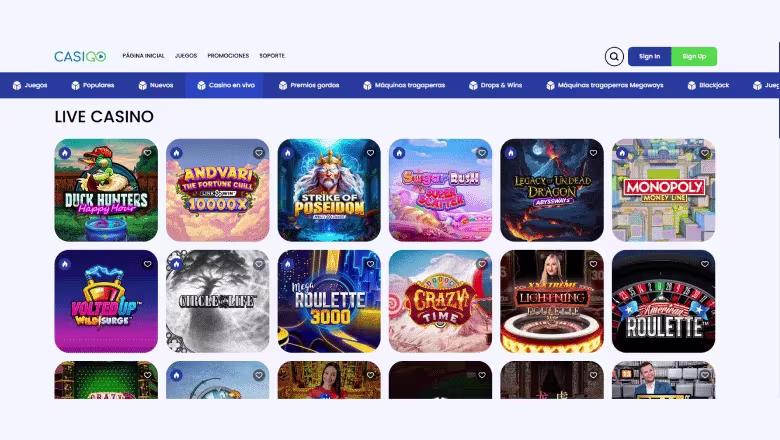Open Promociones menu item

coord(228,56)
